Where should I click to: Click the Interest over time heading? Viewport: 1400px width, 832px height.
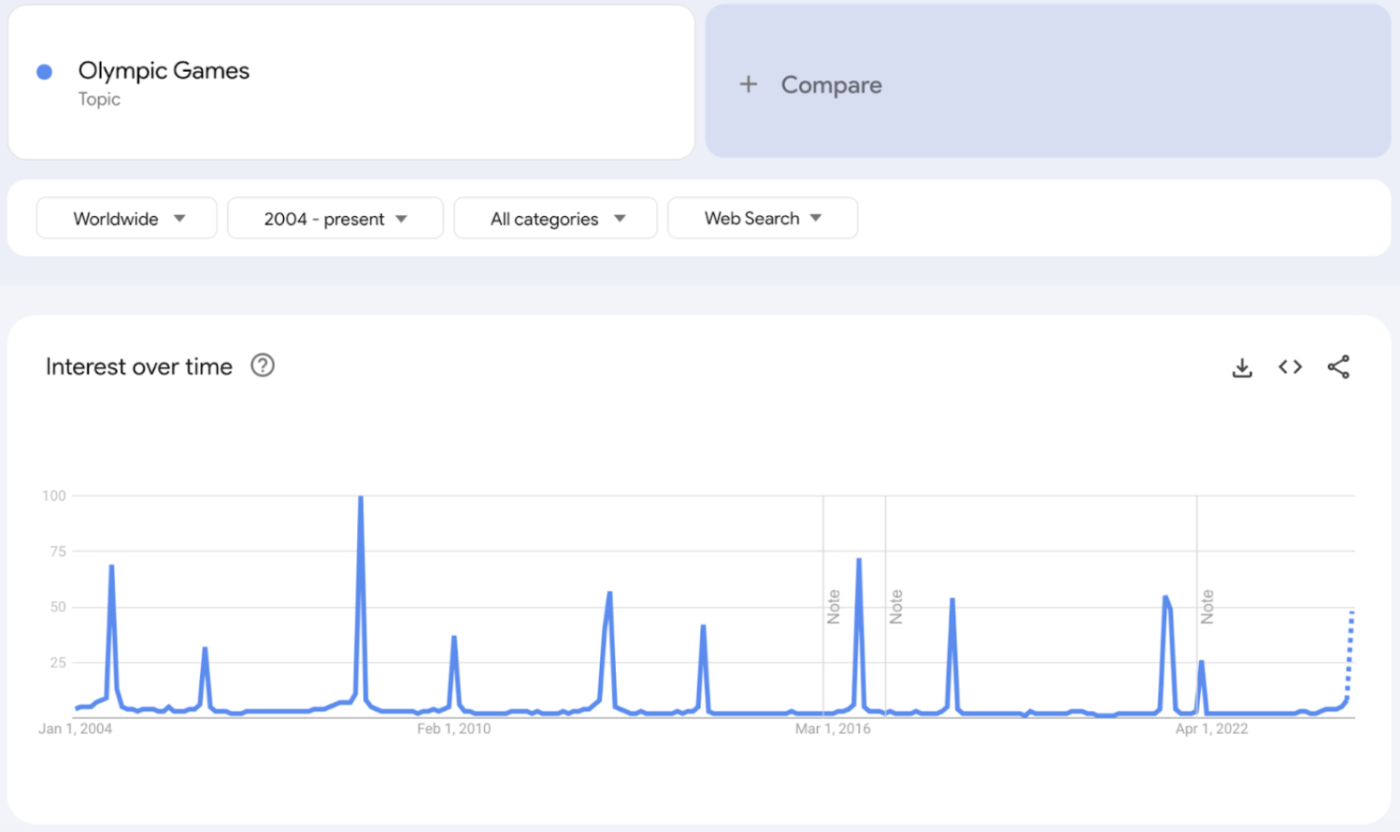(139, 367)
